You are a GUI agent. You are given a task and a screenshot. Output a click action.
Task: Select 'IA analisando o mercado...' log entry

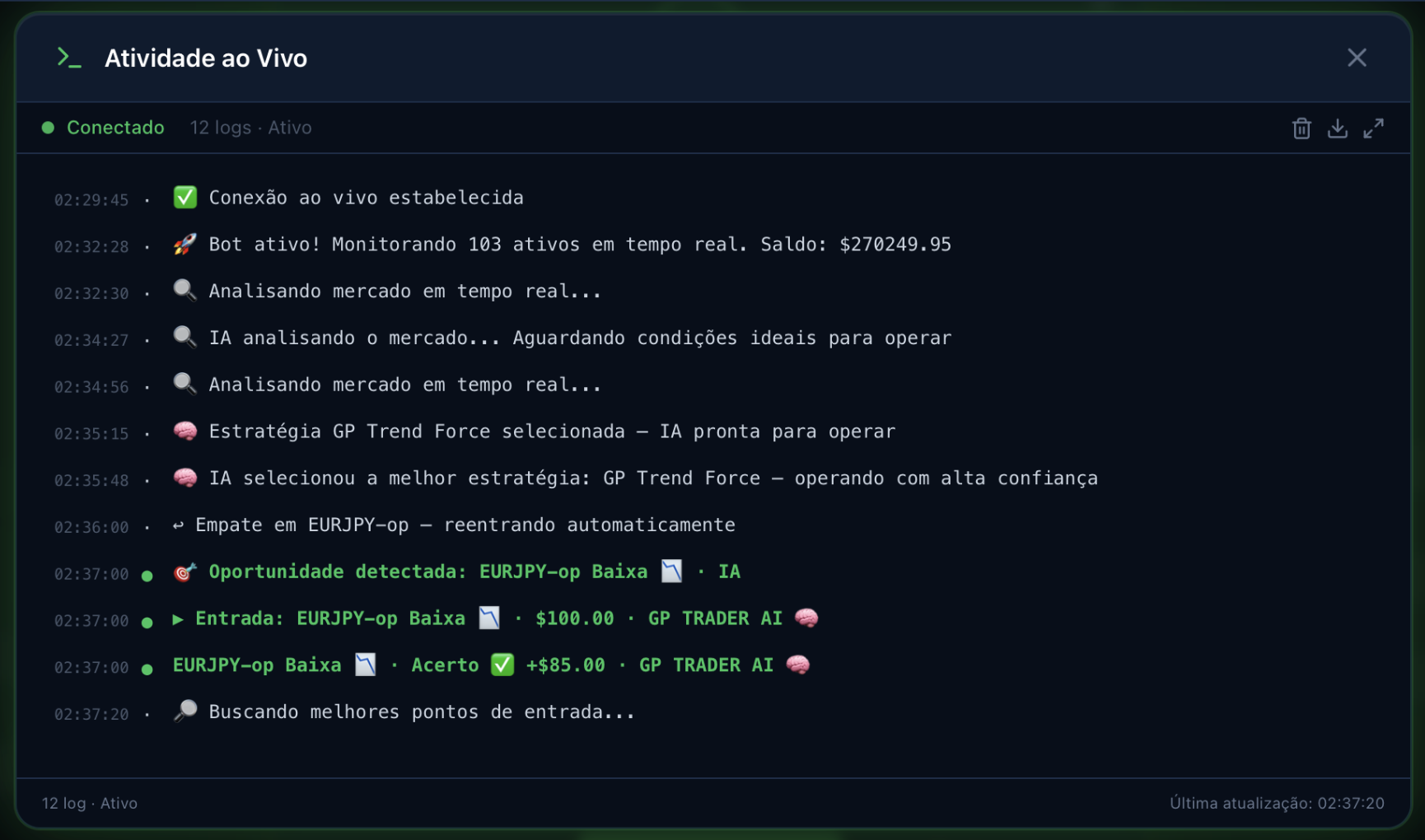click(x=580, y=338)
